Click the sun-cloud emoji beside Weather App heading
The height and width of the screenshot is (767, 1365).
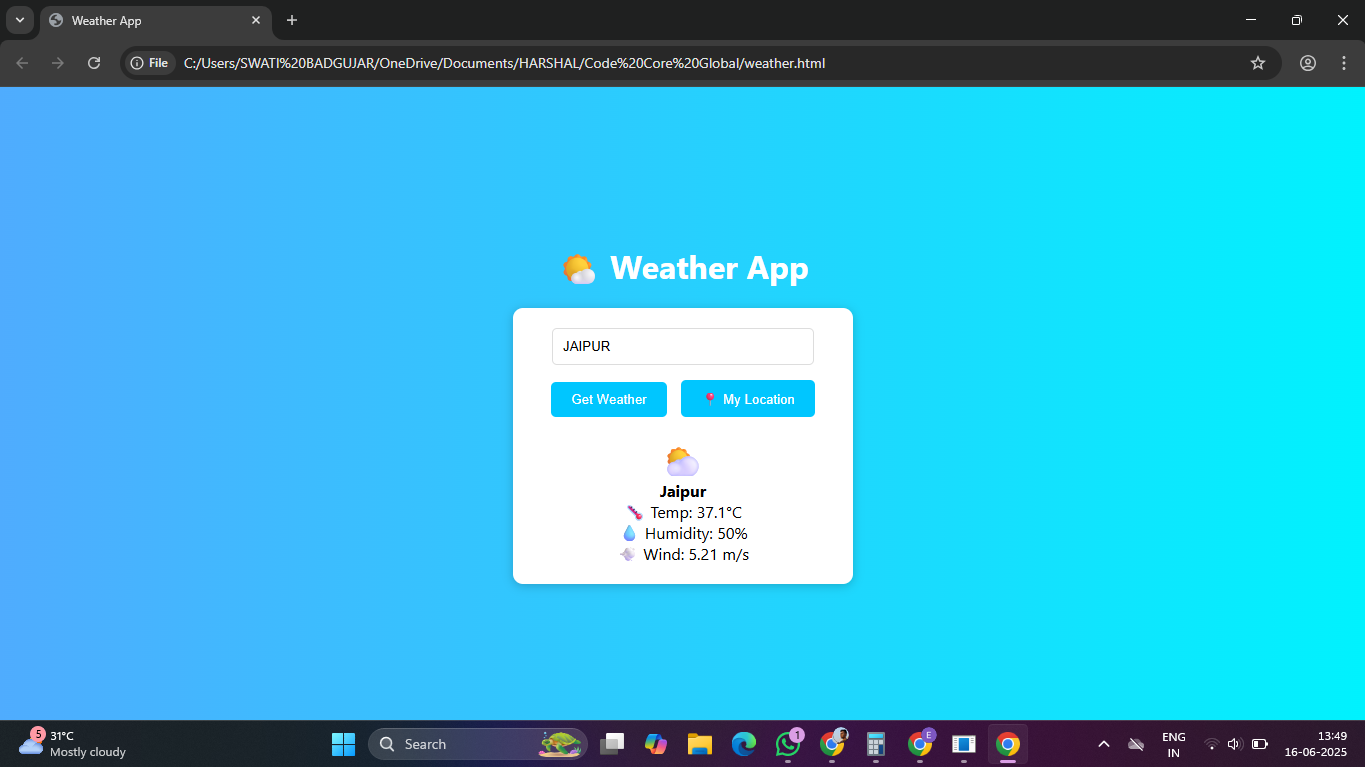(579, 269)
